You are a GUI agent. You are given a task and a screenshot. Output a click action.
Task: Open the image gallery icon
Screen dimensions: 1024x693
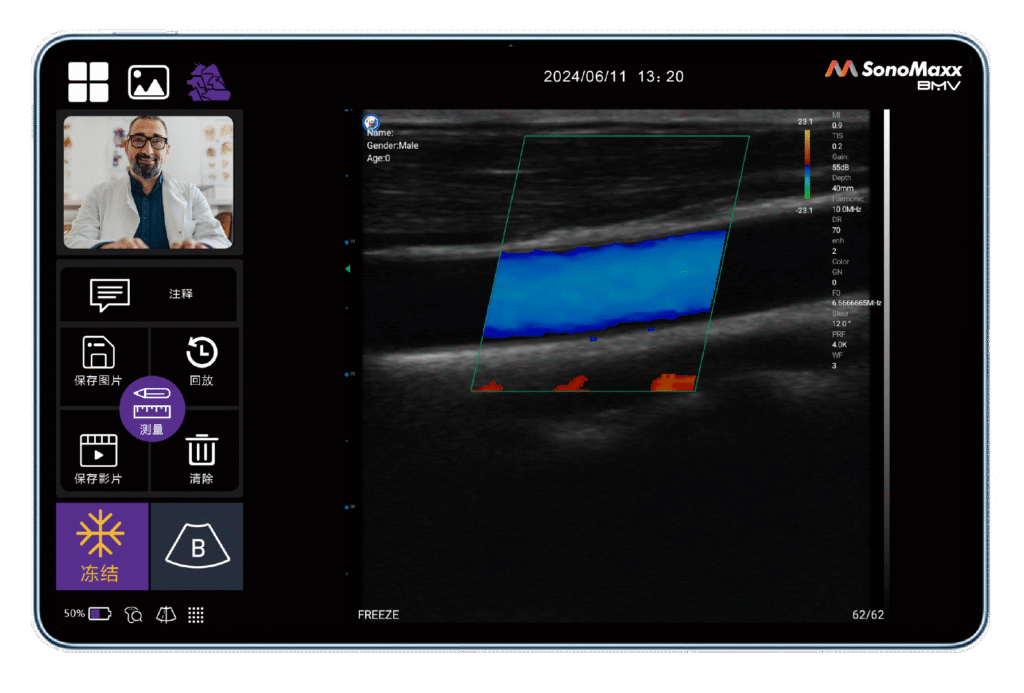pyautogui.click(x=148, y=82)
